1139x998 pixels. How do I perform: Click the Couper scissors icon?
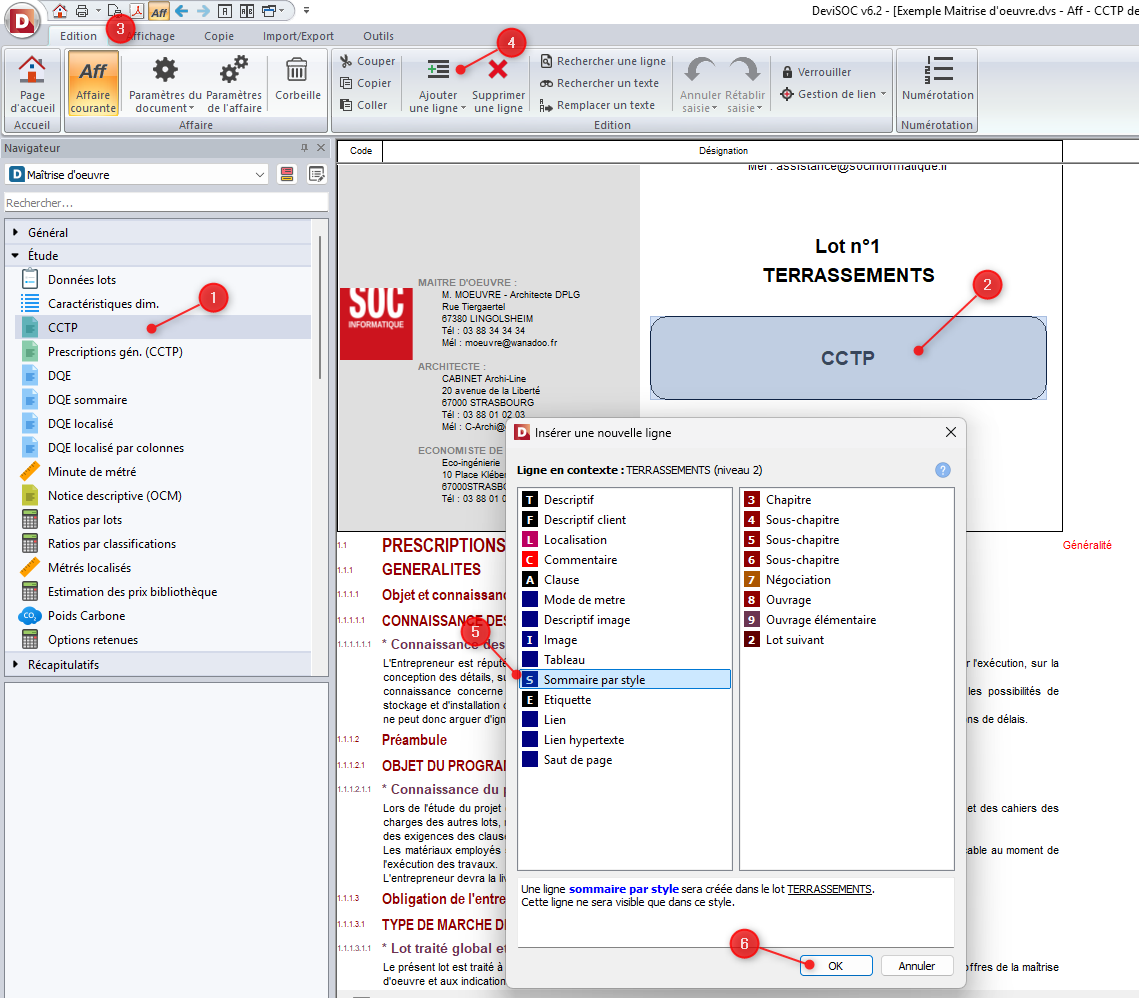tap(347, 61)
